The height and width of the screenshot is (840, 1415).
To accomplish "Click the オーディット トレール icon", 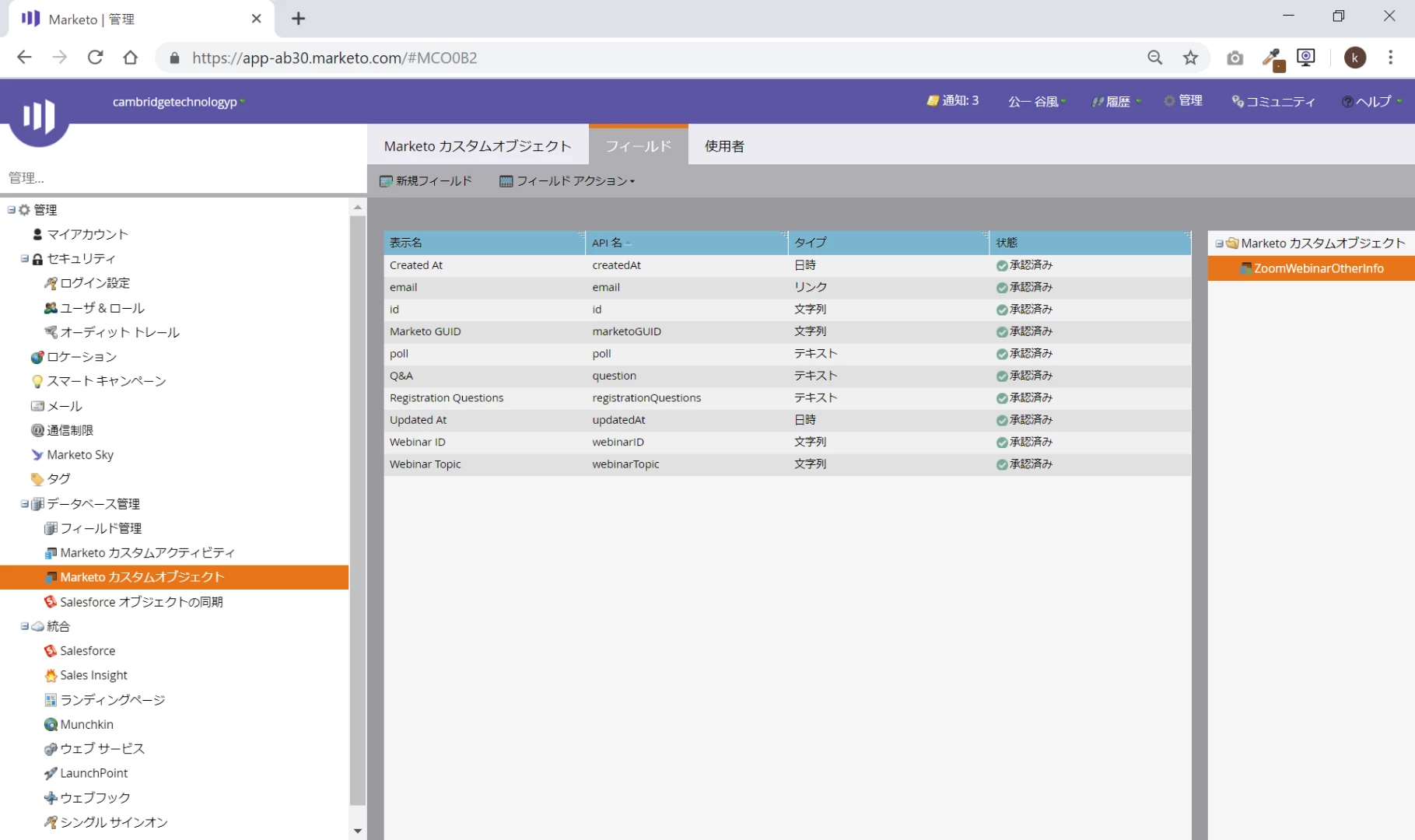I will click(51, 332).
